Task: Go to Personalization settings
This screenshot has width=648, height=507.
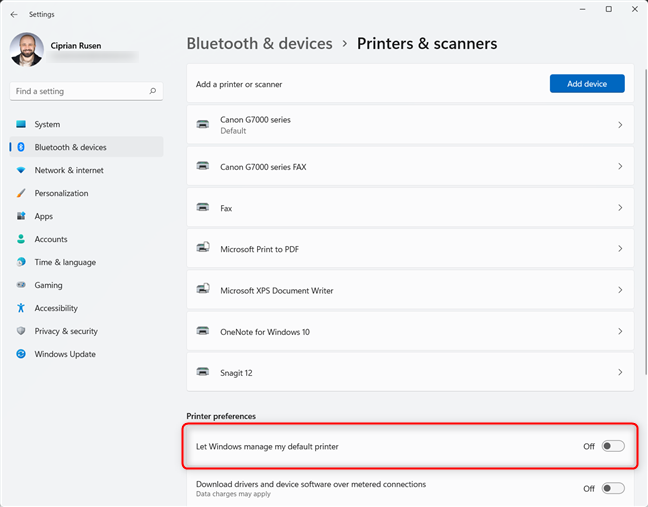Action: [86, 193]
